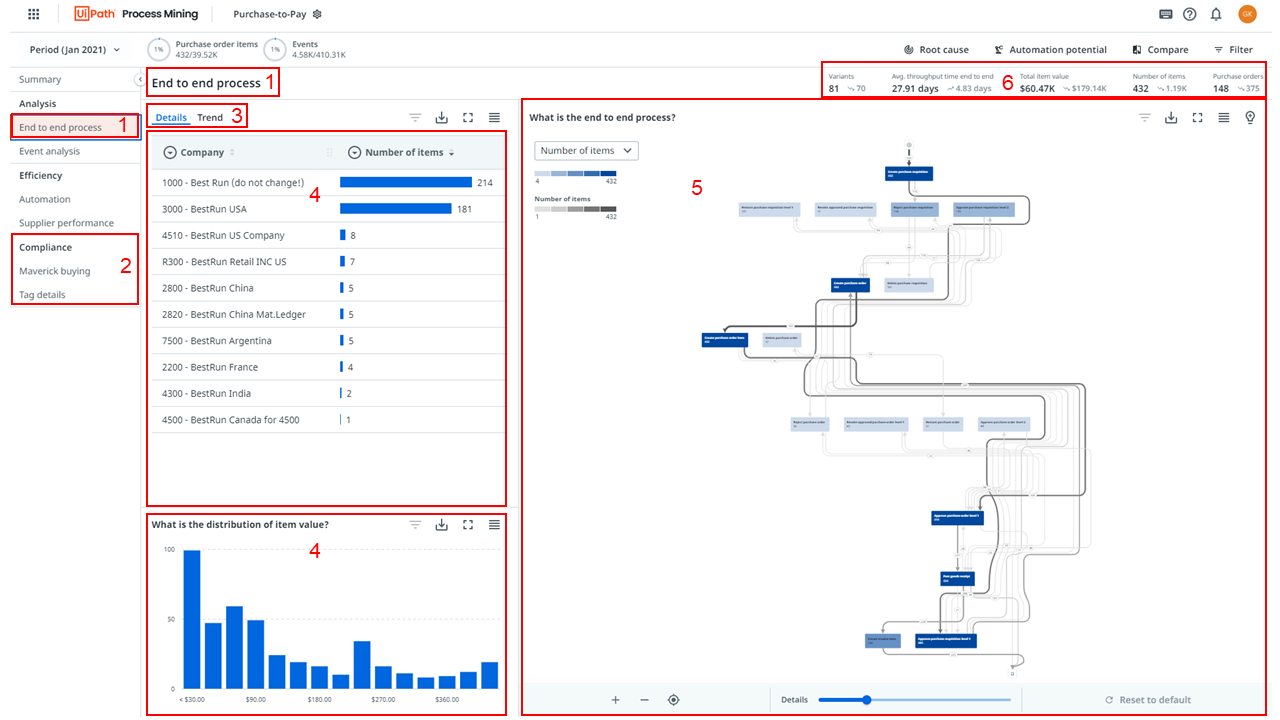Sort by the Company column

pos(232,152)
